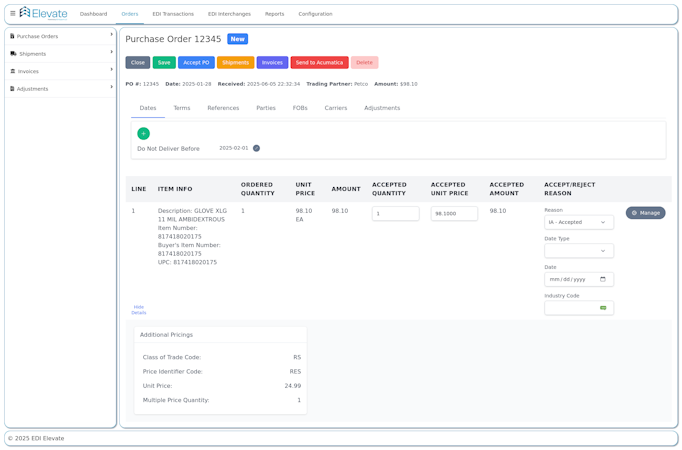This screenshot has height=450, width=682.
Task: Click the Elevate logo
Action: tap(44, 13)
